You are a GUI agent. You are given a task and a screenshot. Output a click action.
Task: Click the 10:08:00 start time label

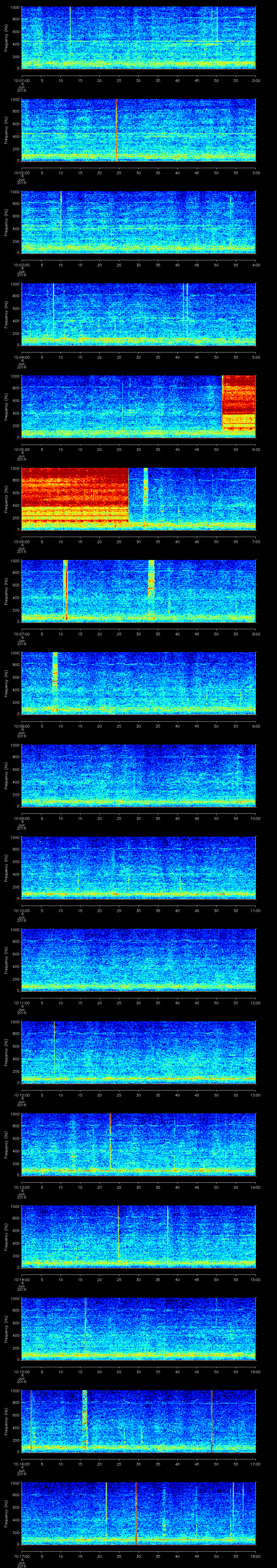(x=21, y=726)
